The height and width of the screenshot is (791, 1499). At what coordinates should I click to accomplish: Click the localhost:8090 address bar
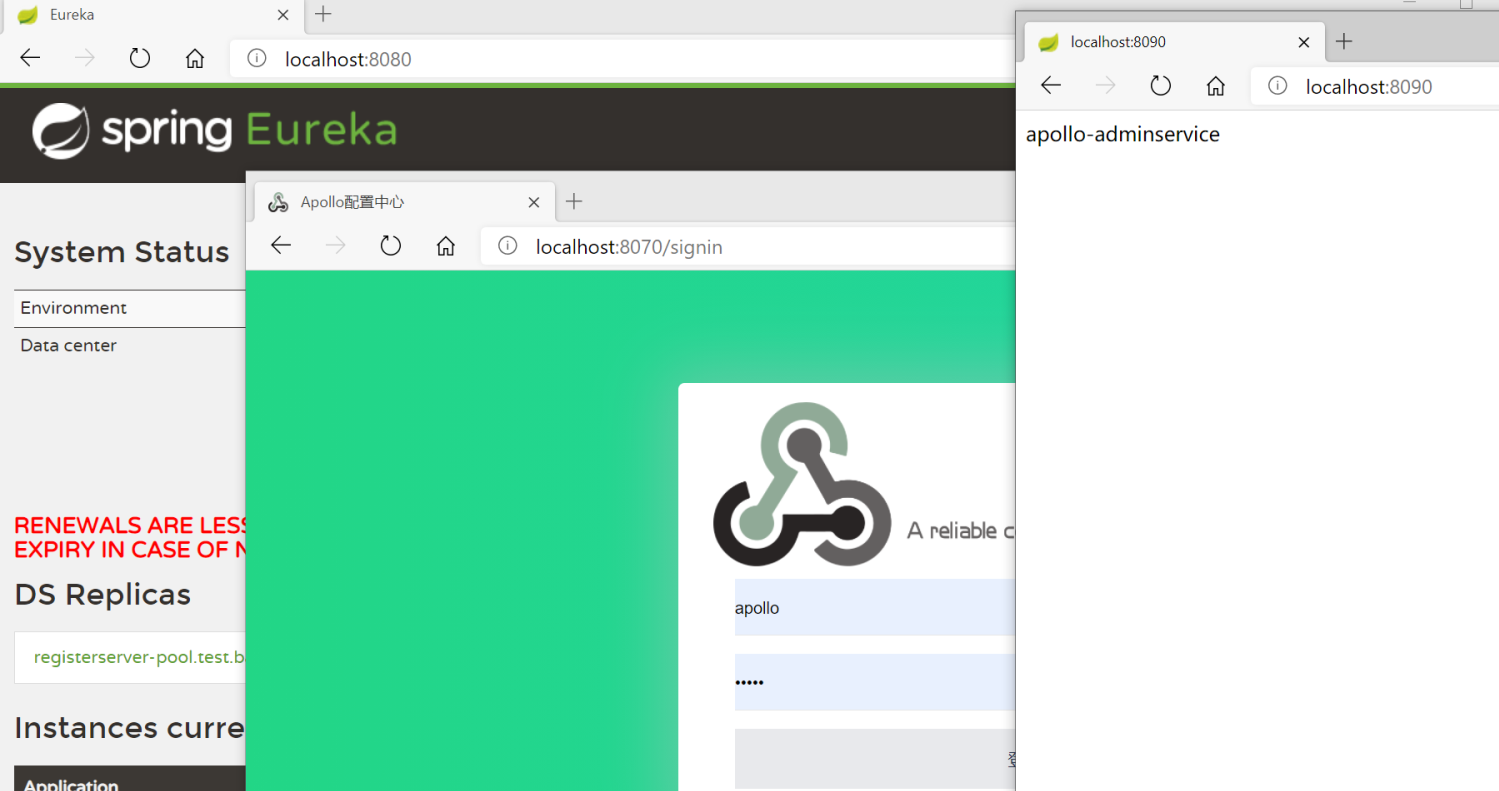[1375, 86]
